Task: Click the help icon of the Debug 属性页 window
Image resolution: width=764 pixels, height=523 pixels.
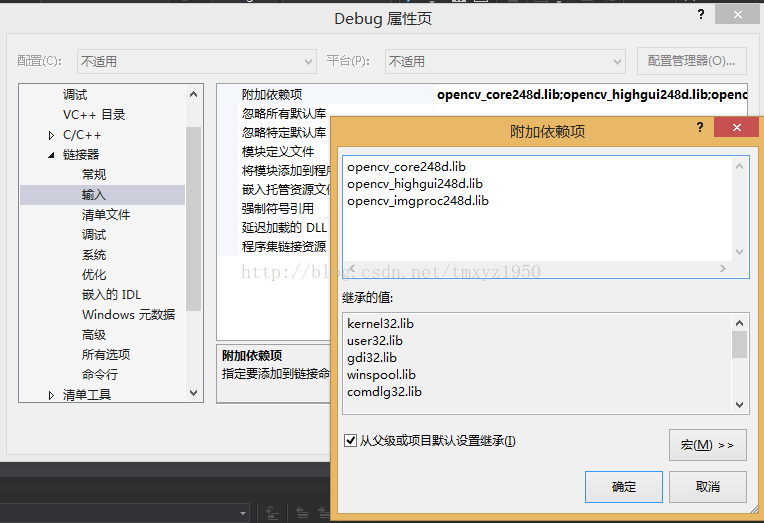Action: pyautogui.click(x=701, y=15)
